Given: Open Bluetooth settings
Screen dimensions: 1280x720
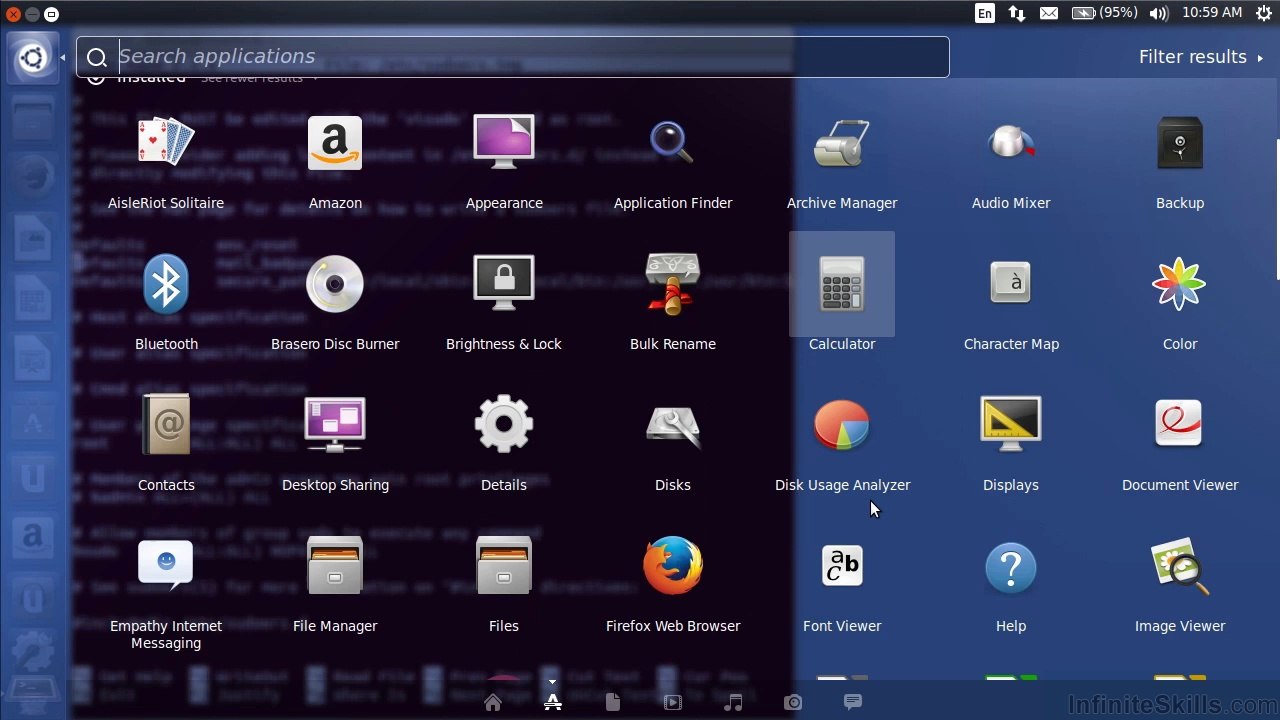Looking at the screenshot, I should coord(166,302).
